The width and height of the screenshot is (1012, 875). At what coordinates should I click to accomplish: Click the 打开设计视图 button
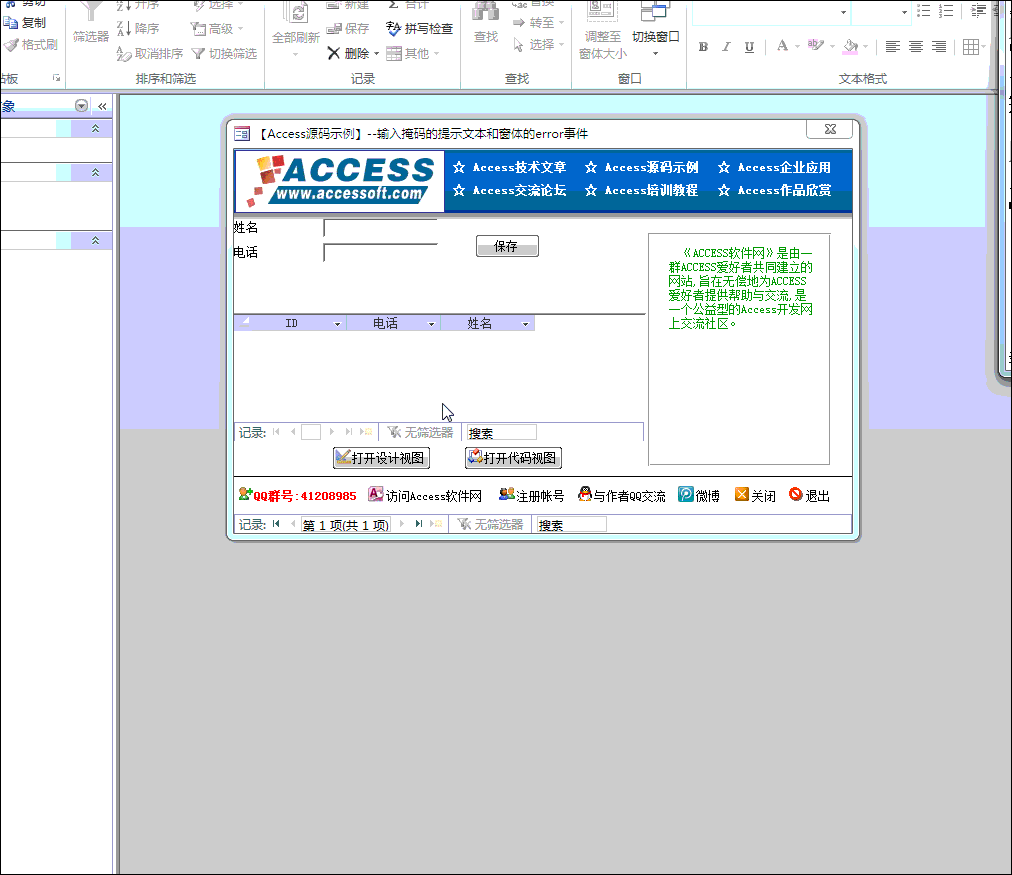(x=381, y=458)
